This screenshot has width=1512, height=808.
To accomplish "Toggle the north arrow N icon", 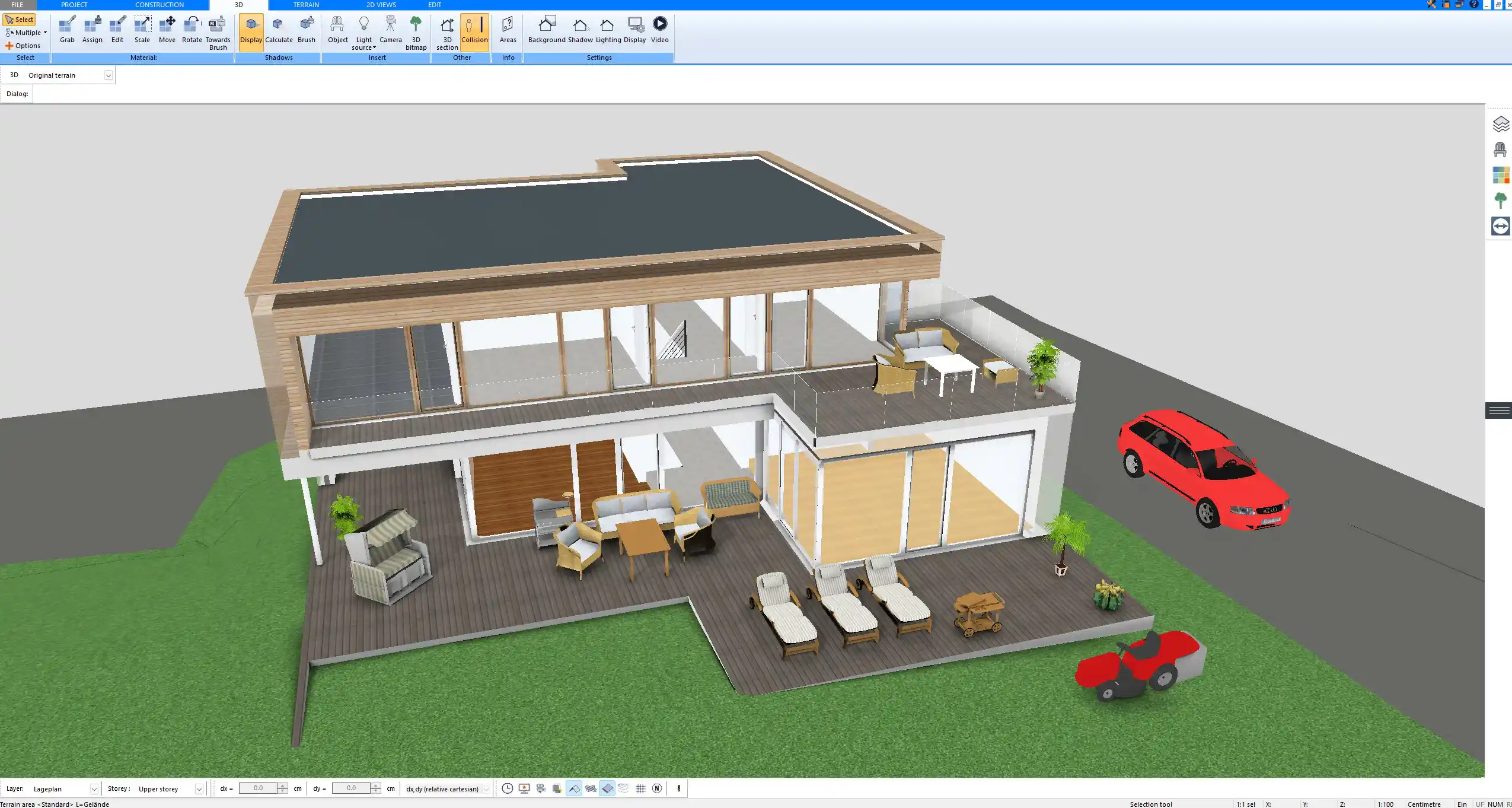I will click(x=656, y=788).
